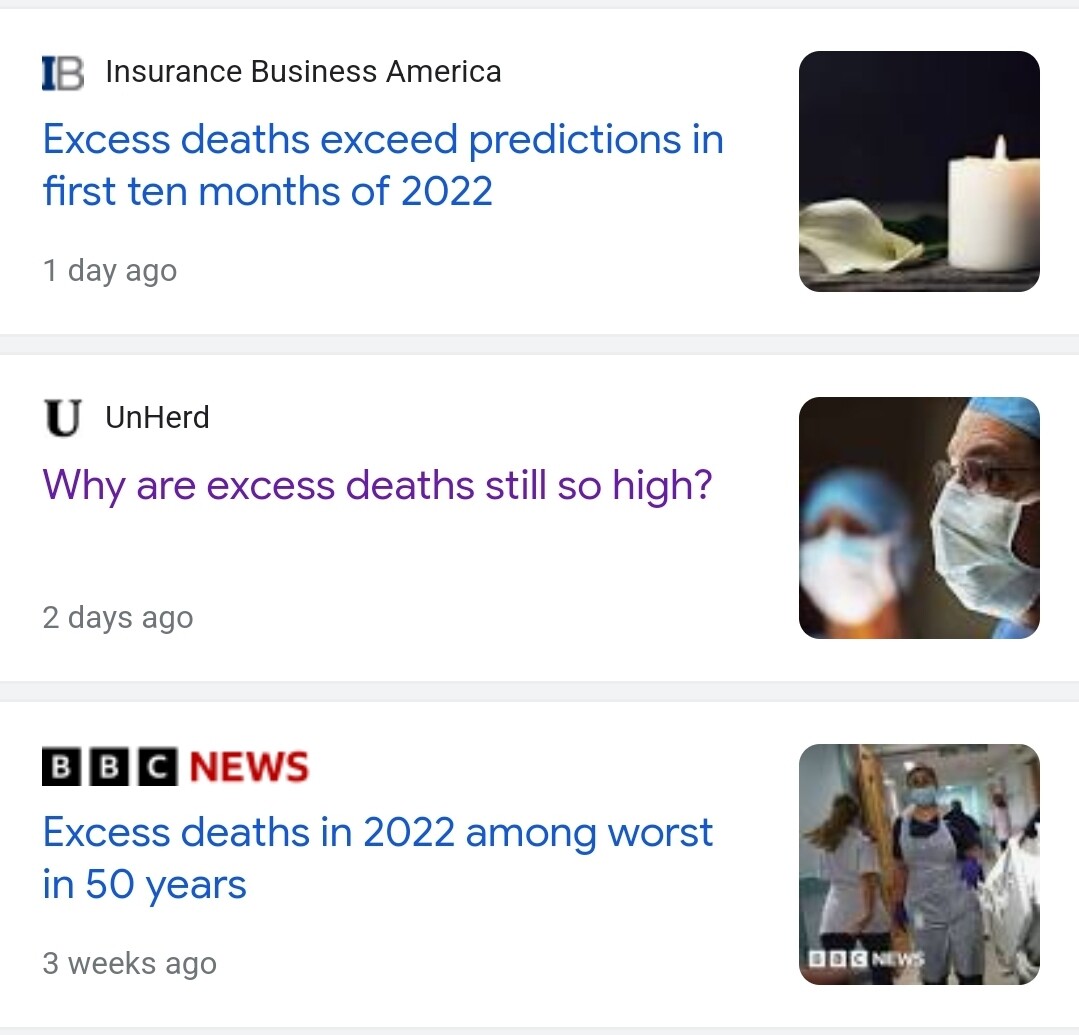1079x1035 pixels.
Task: Tap the BBC News watermark on the hospital photo
Action: tap(867, 959)
